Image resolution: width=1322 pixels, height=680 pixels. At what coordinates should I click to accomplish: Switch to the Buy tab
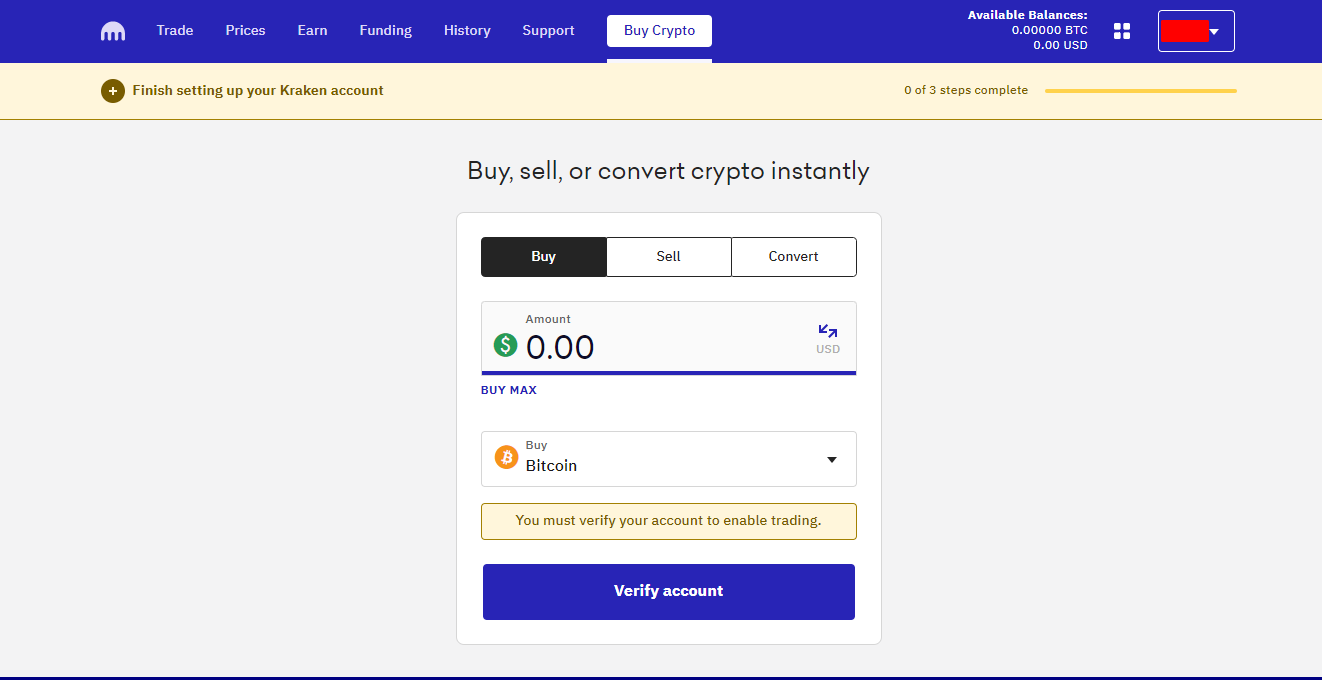point(543,257)
